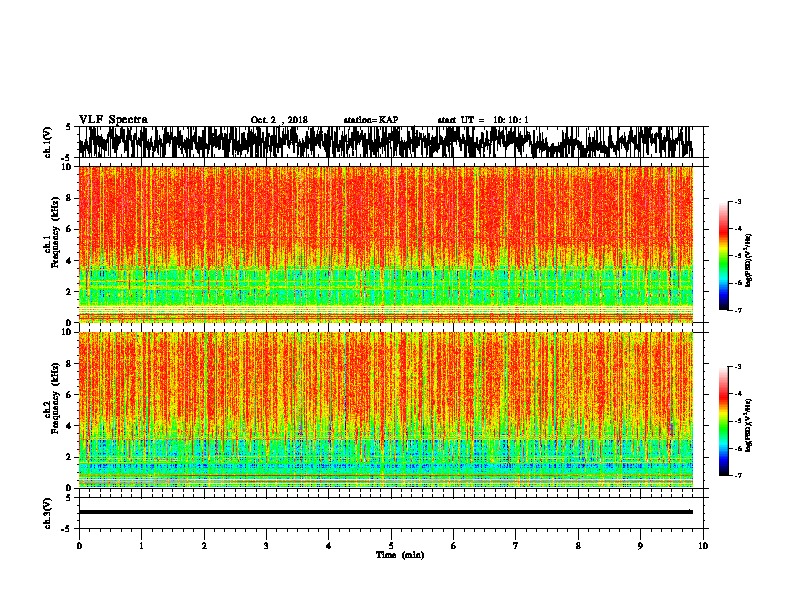Click the "Time (min)" x-axis label
This screenshot has width=792, height=612.
400,555
